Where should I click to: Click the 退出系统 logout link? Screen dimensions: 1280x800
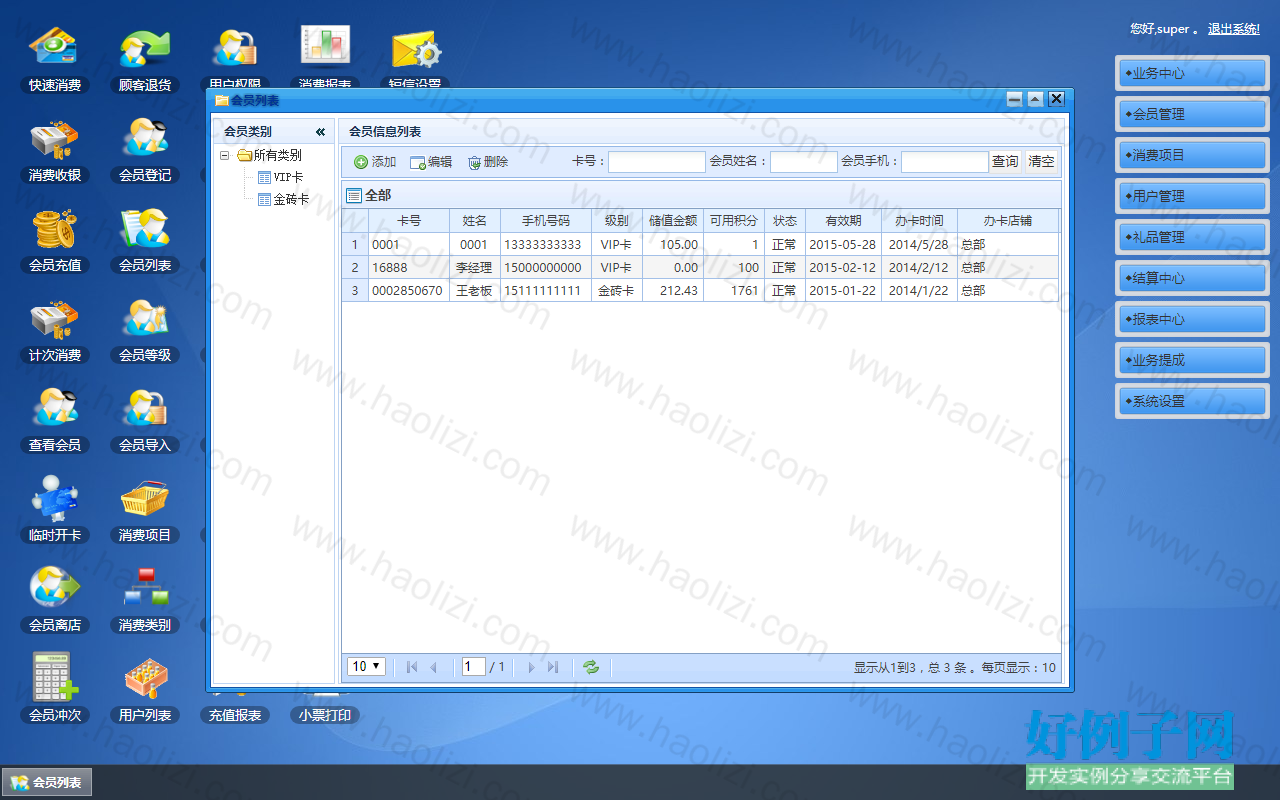[x=1233, y=29]
